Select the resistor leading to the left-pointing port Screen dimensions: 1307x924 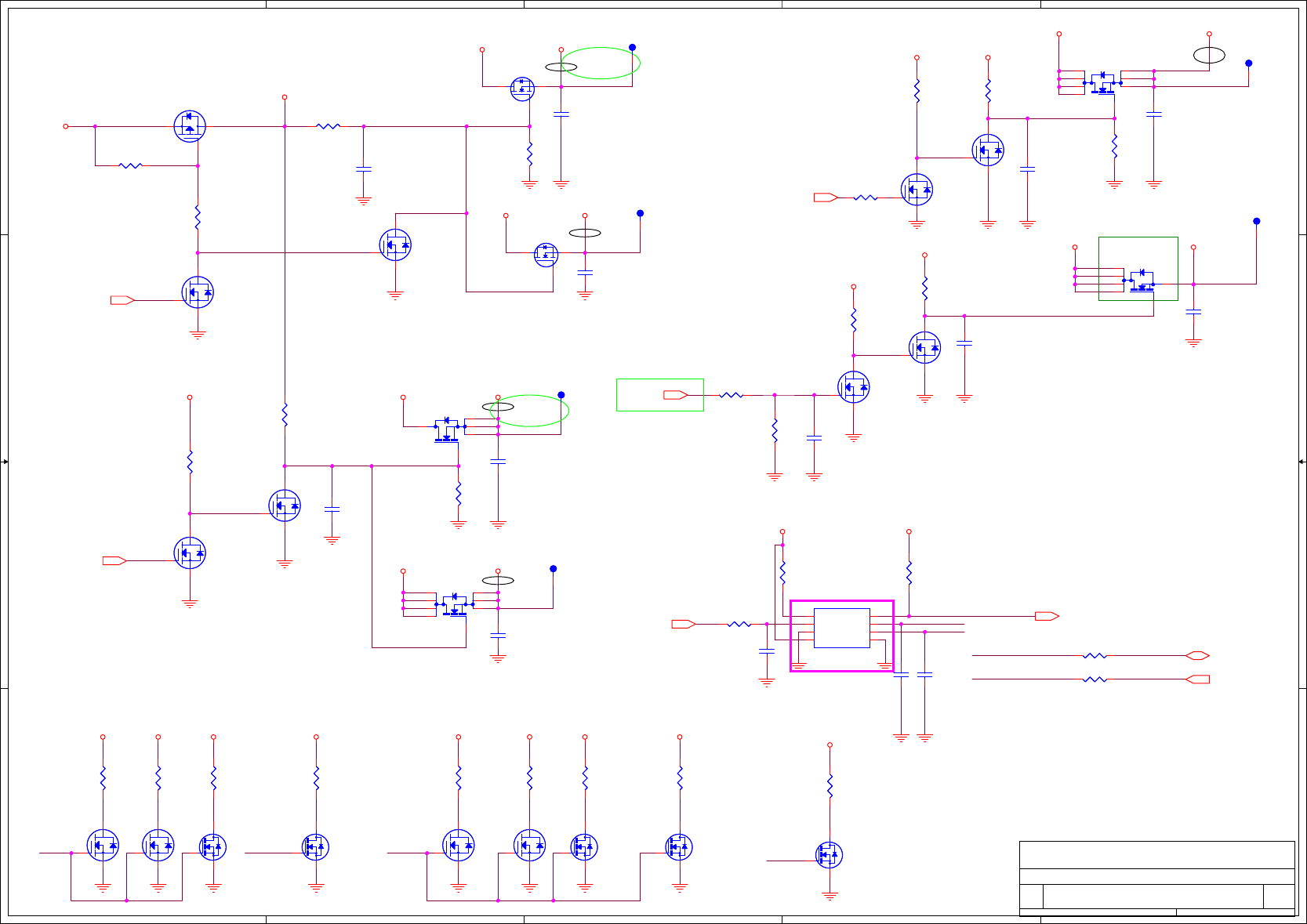[x=1095, y=679]
